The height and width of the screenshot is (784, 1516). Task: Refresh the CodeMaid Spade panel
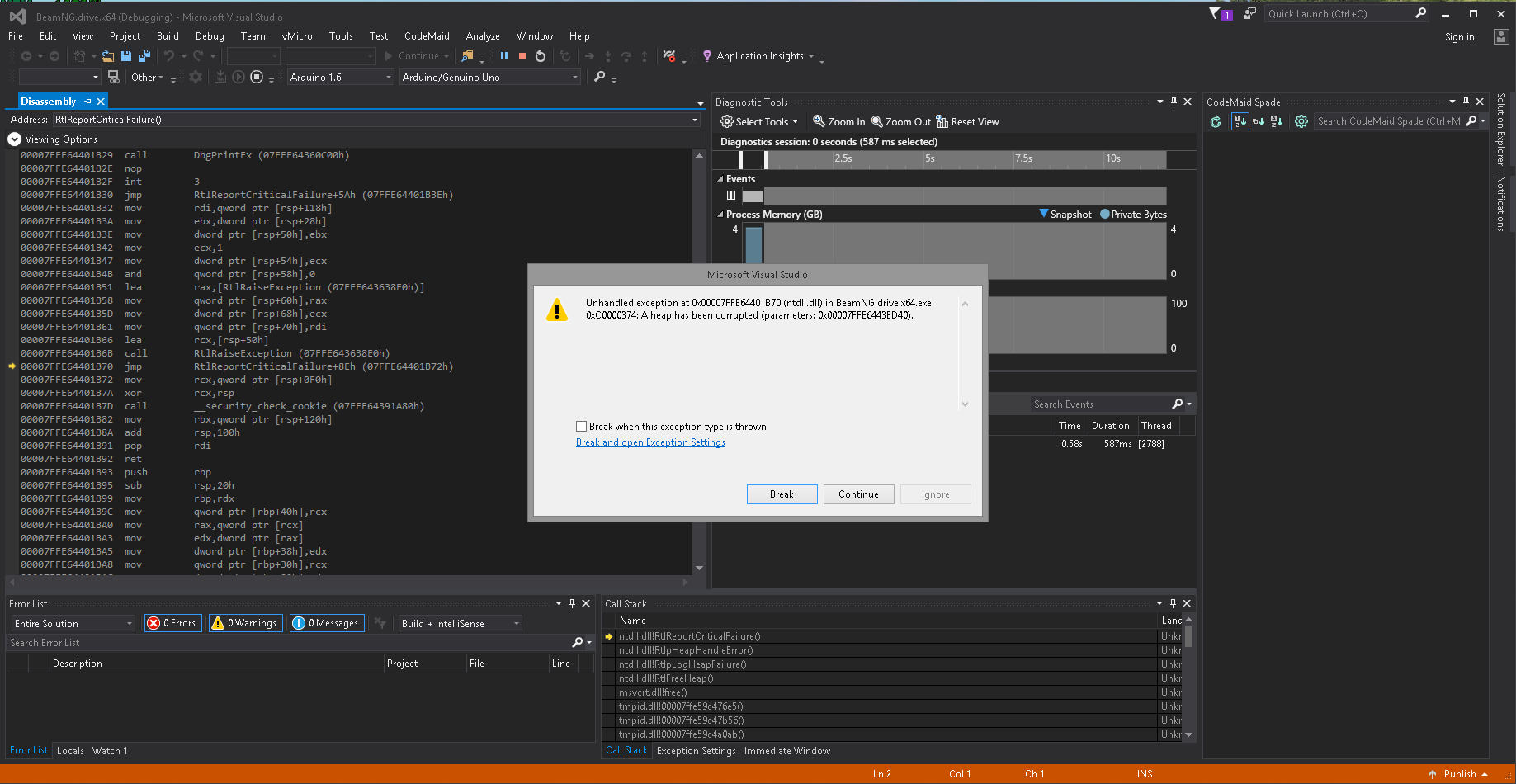click(x=1216, y=121)
